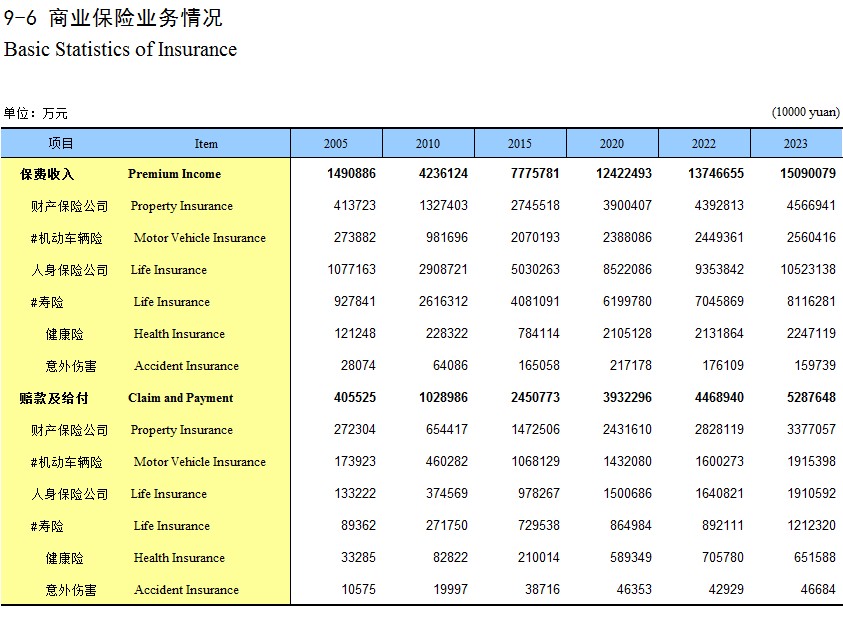The image size is (843, 638).
Task: Click the cell value 413723
Action: coord(354,205)
